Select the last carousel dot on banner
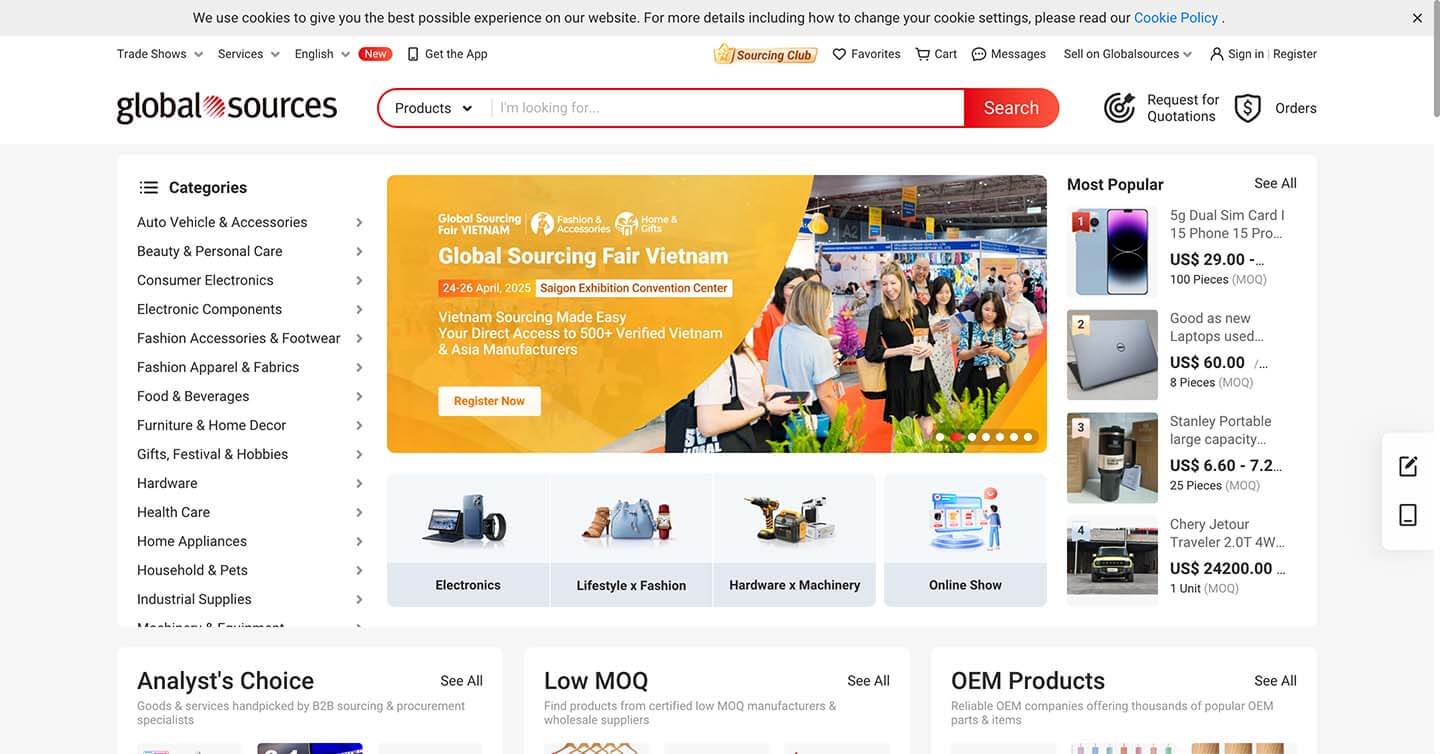Image resolution: width=1440 pixels, height=754 pixels. [1028, 437]
